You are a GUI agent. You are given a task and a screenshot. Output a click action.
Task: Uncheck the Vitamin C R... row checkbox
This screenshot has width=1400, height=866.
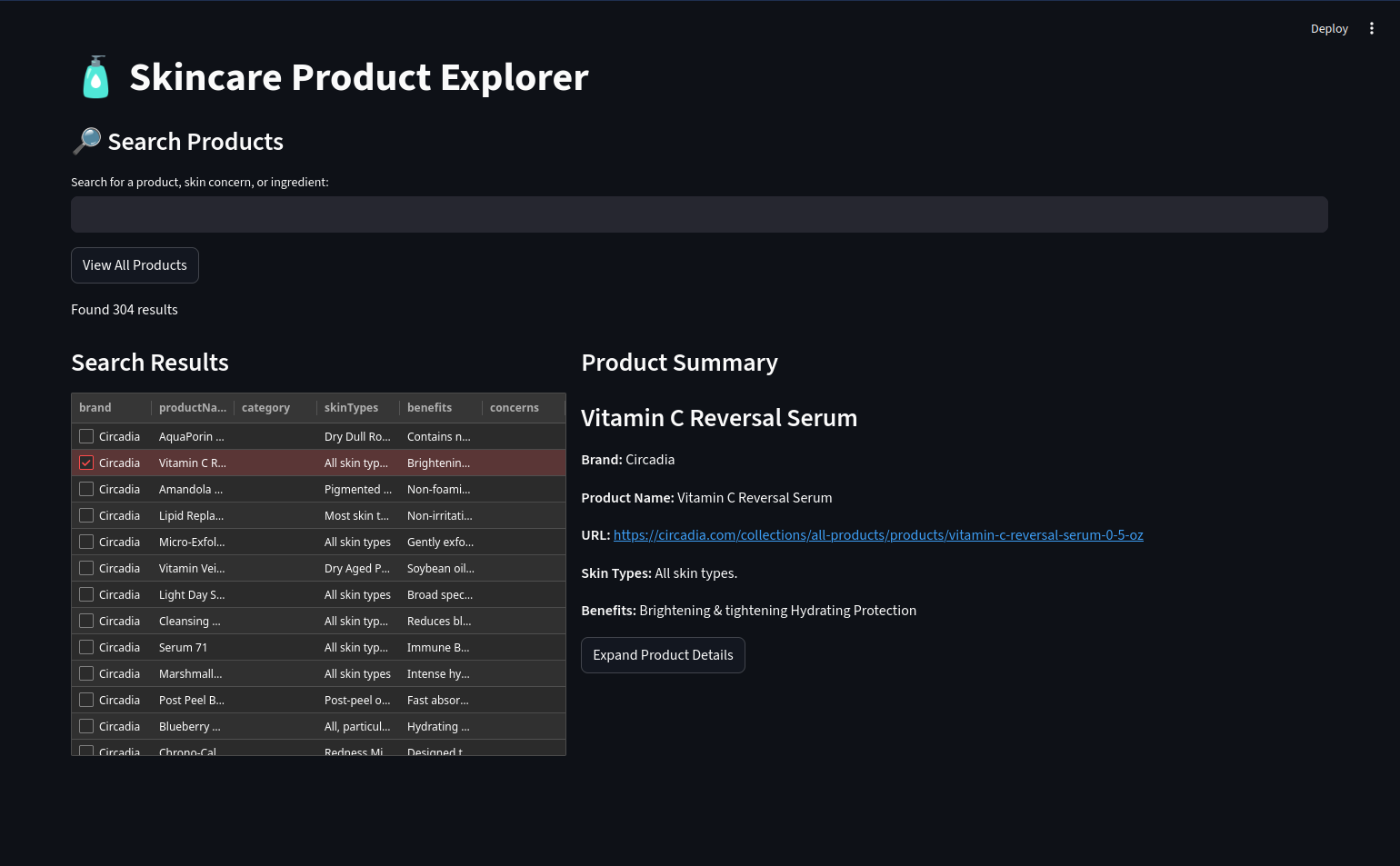[86, 463]
